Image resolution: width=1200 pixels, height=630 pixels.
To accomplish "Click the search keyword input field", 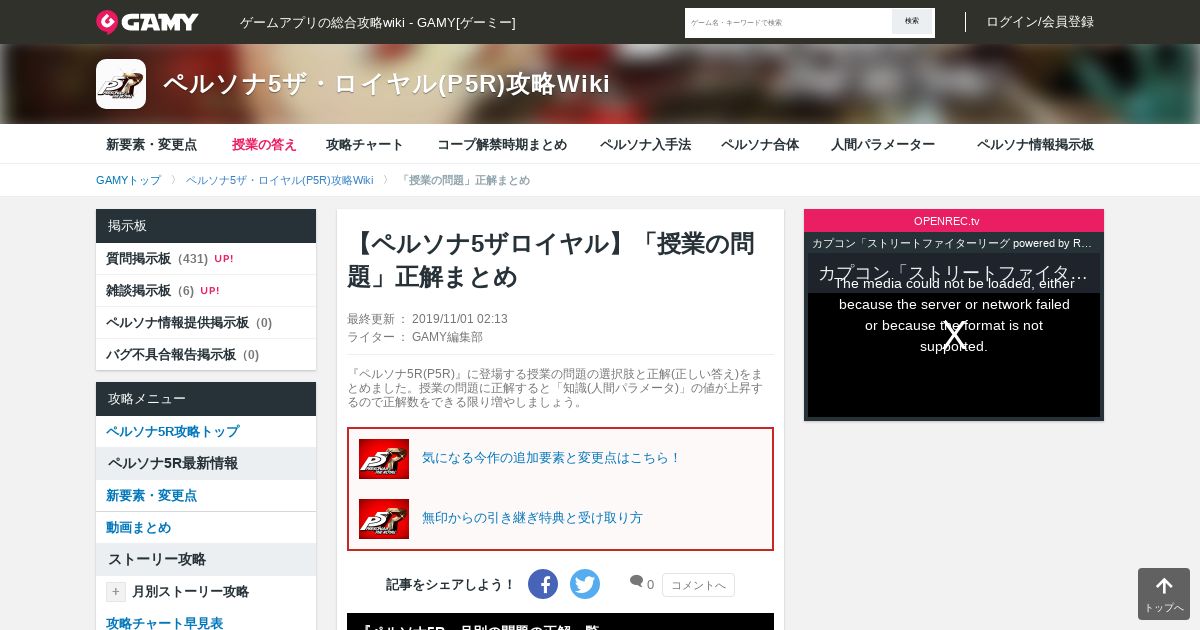I will click(788, 22).
